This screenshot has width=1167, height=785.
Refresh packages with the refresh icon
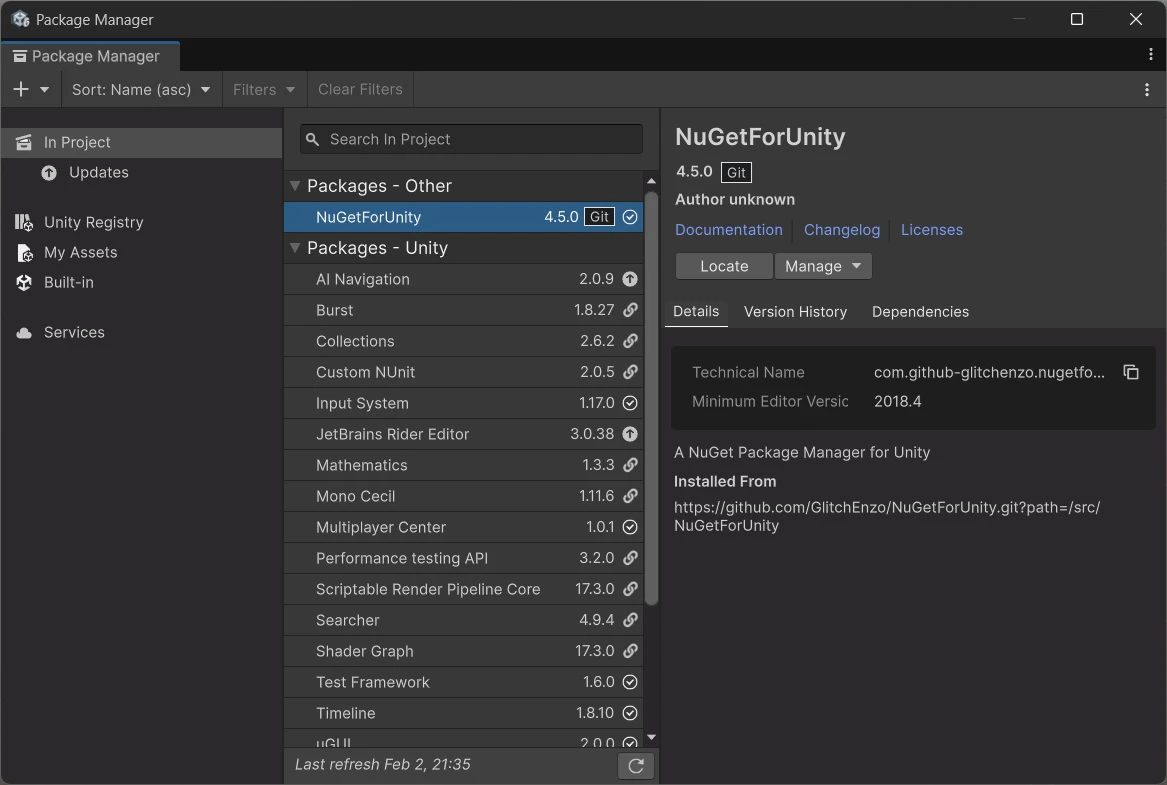point(636,764)
